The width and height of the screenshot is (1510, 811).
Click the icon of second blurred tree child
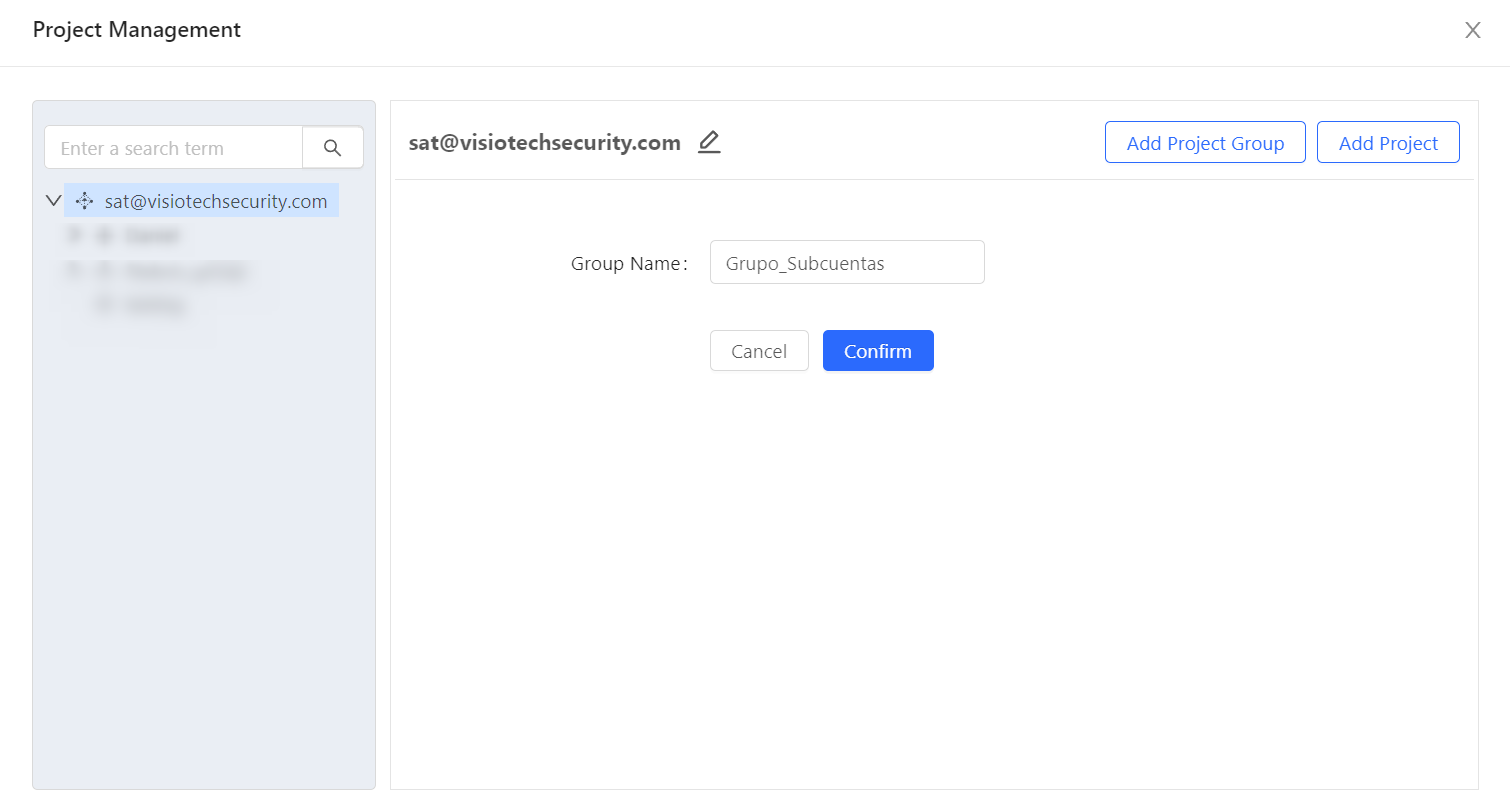click(103, 271)
